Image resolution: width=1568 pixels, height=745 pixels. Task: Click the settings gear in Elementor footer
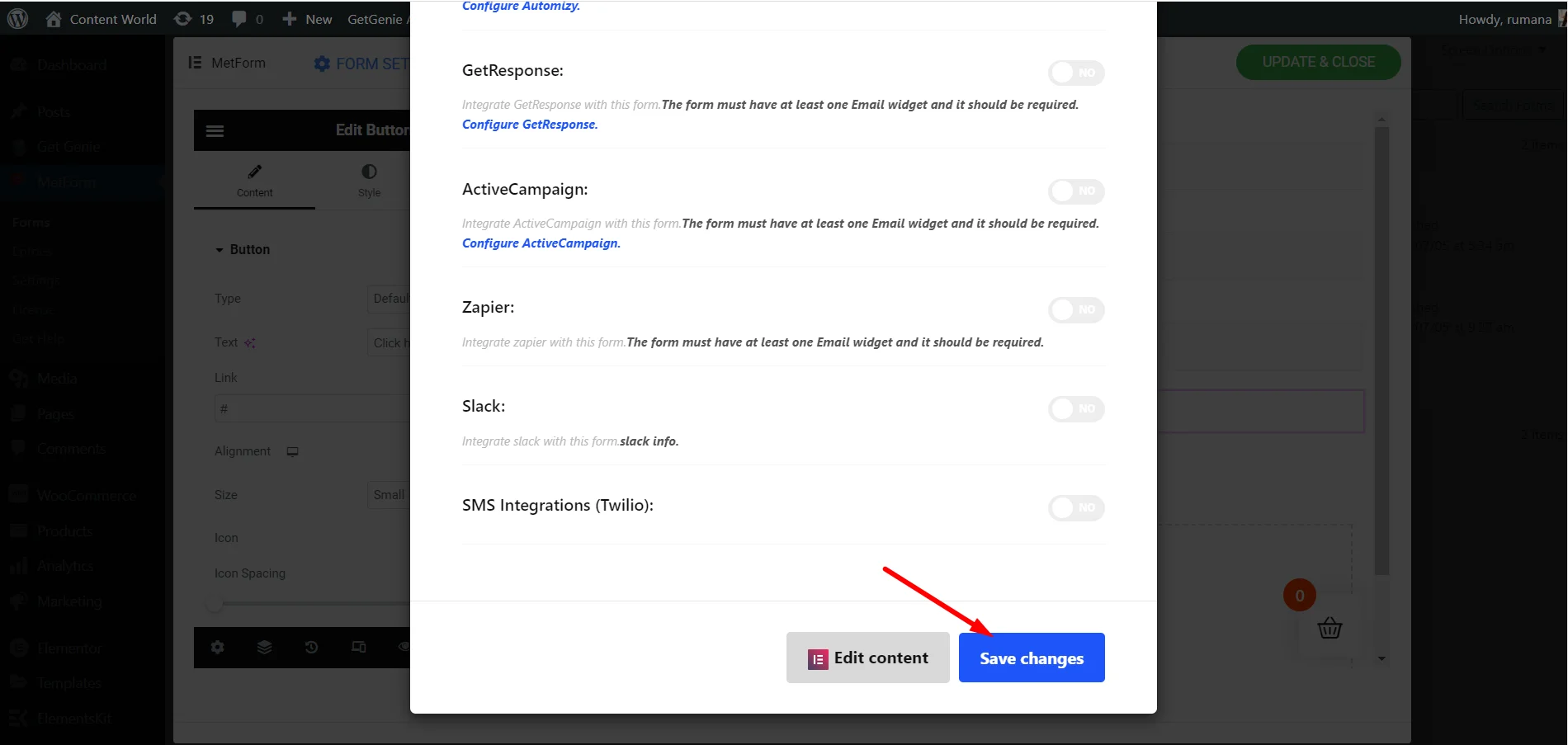(217, 648)
